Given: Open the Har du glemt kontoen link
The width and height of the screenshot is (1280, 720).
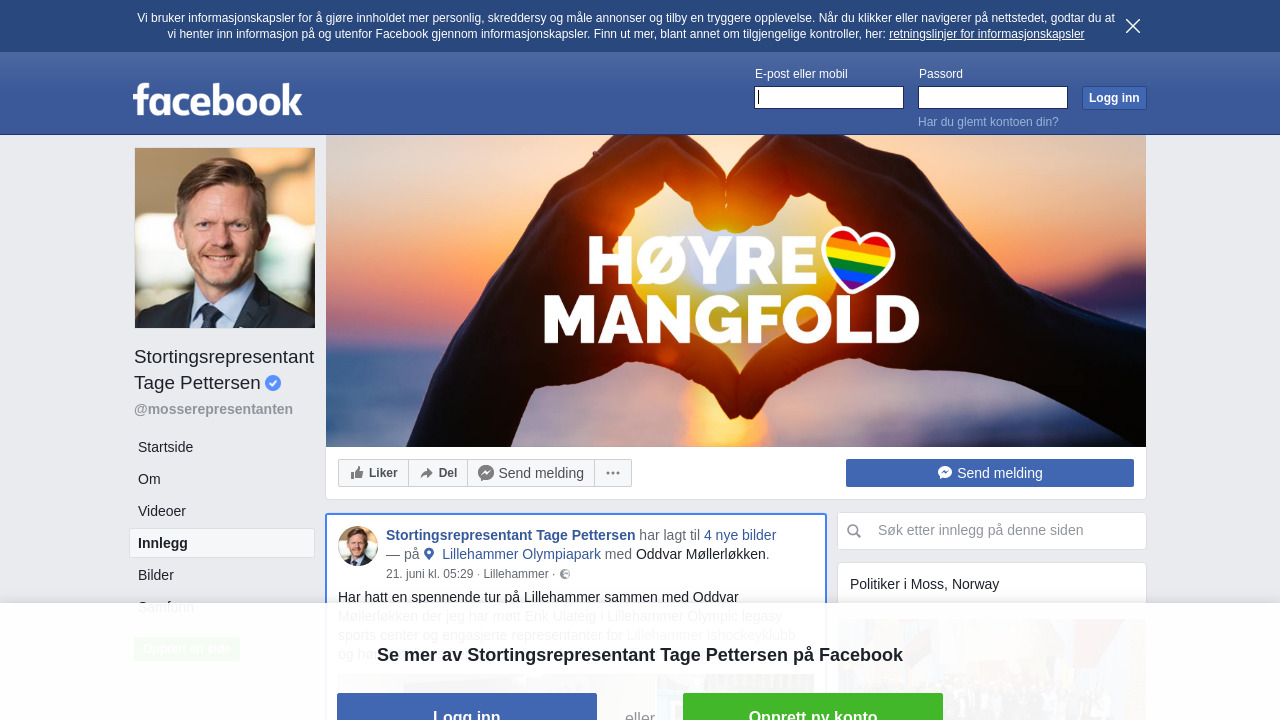Looking at the screenshot, I should click(x=988, y=122).
